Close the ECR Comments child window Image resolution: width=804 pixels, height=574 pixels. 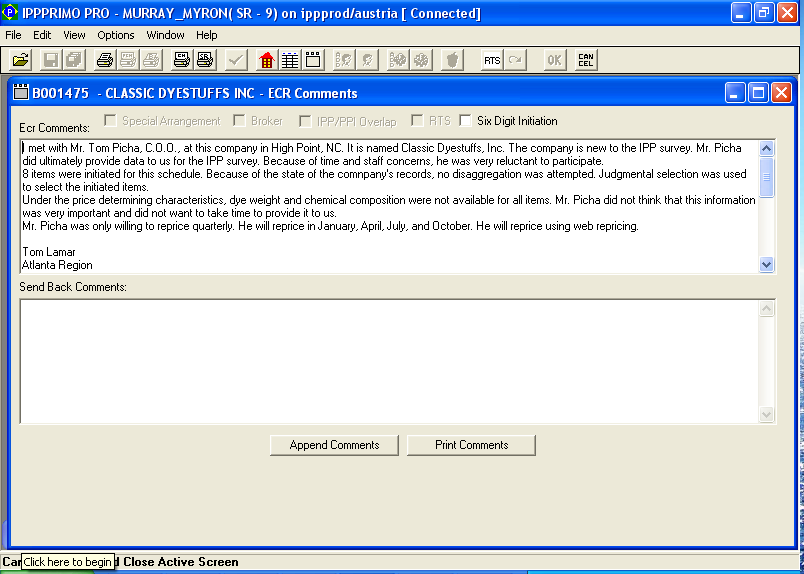(x=781, y=93)
